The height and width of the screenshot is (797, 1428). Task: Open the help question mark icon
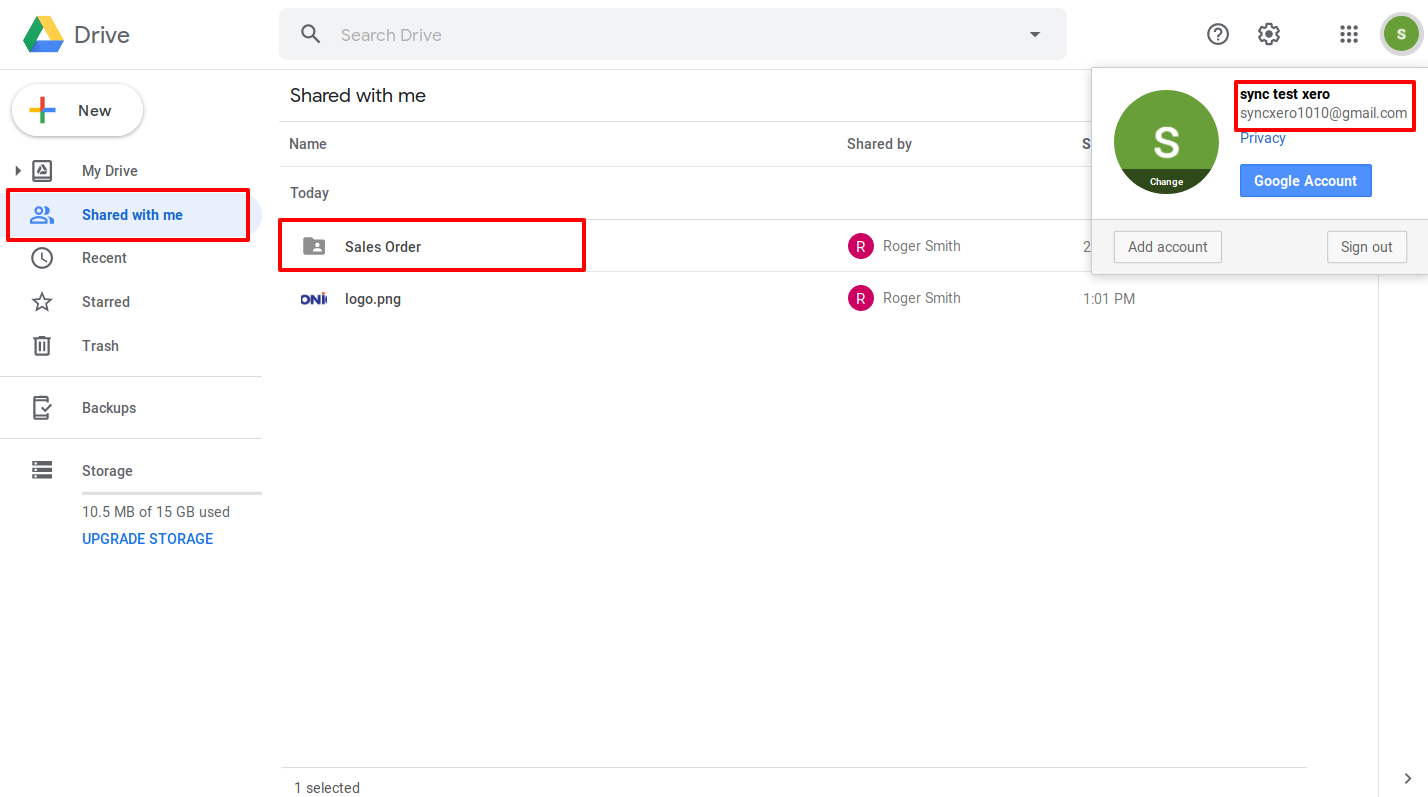tap(1217, 35)
